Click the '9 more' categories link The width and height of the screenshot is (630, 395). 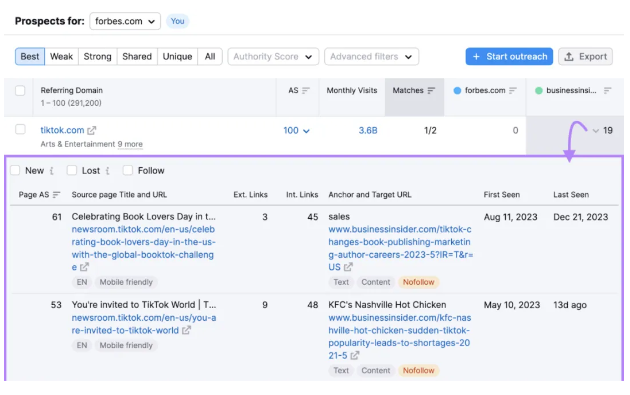(130, 144)
